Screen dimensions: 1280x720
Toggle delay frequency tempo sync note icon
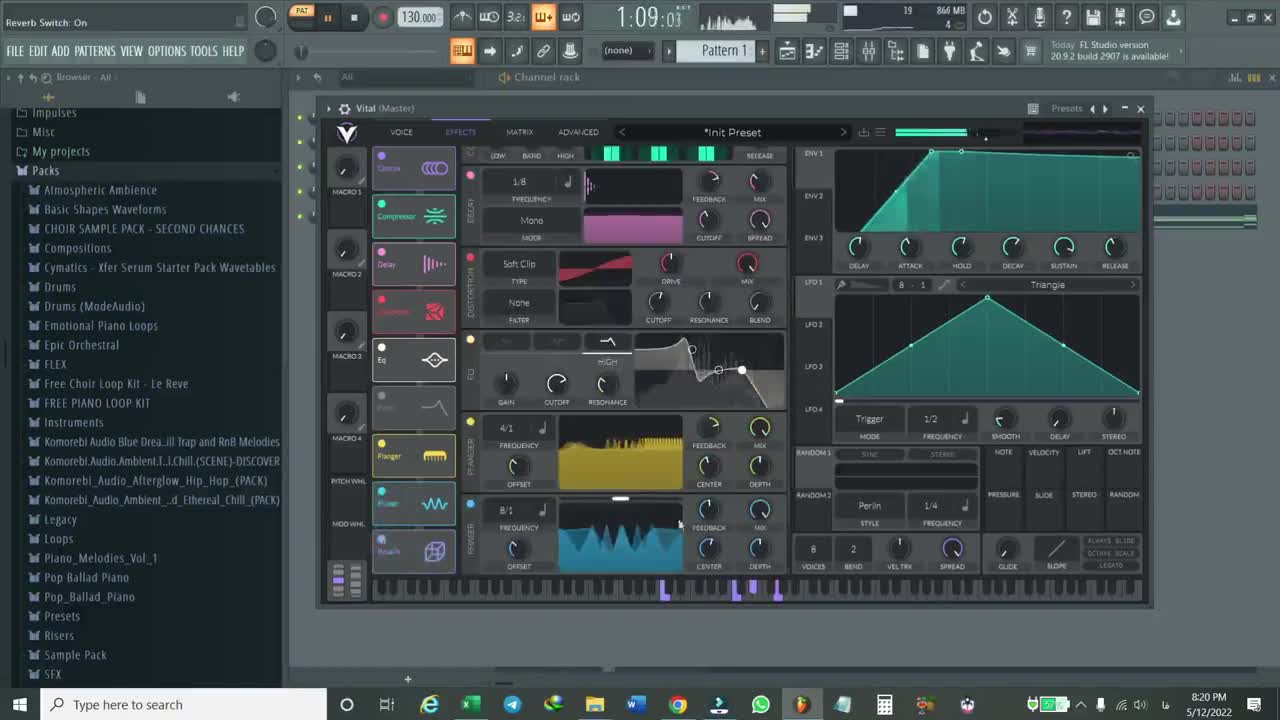pos(567,182)
